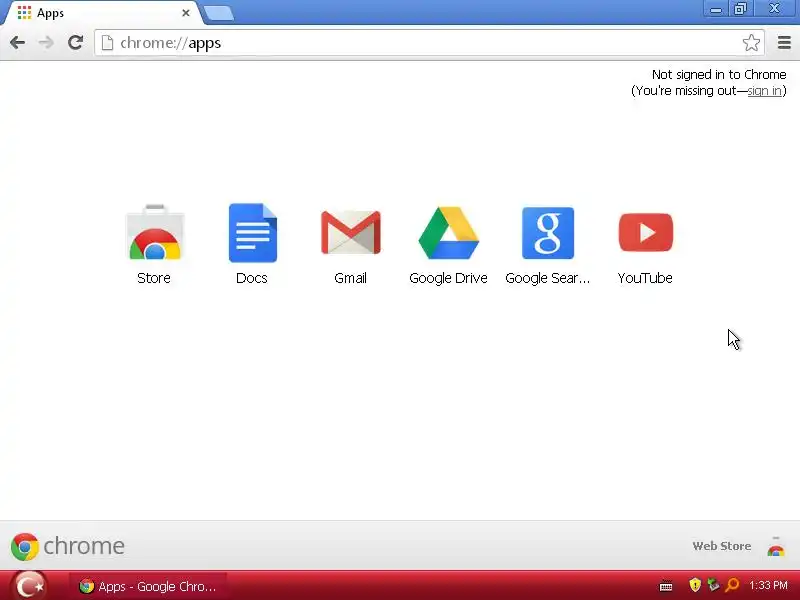Click the sign in link
This screenshot has height=600, width=800.
(x=764, y=91)
